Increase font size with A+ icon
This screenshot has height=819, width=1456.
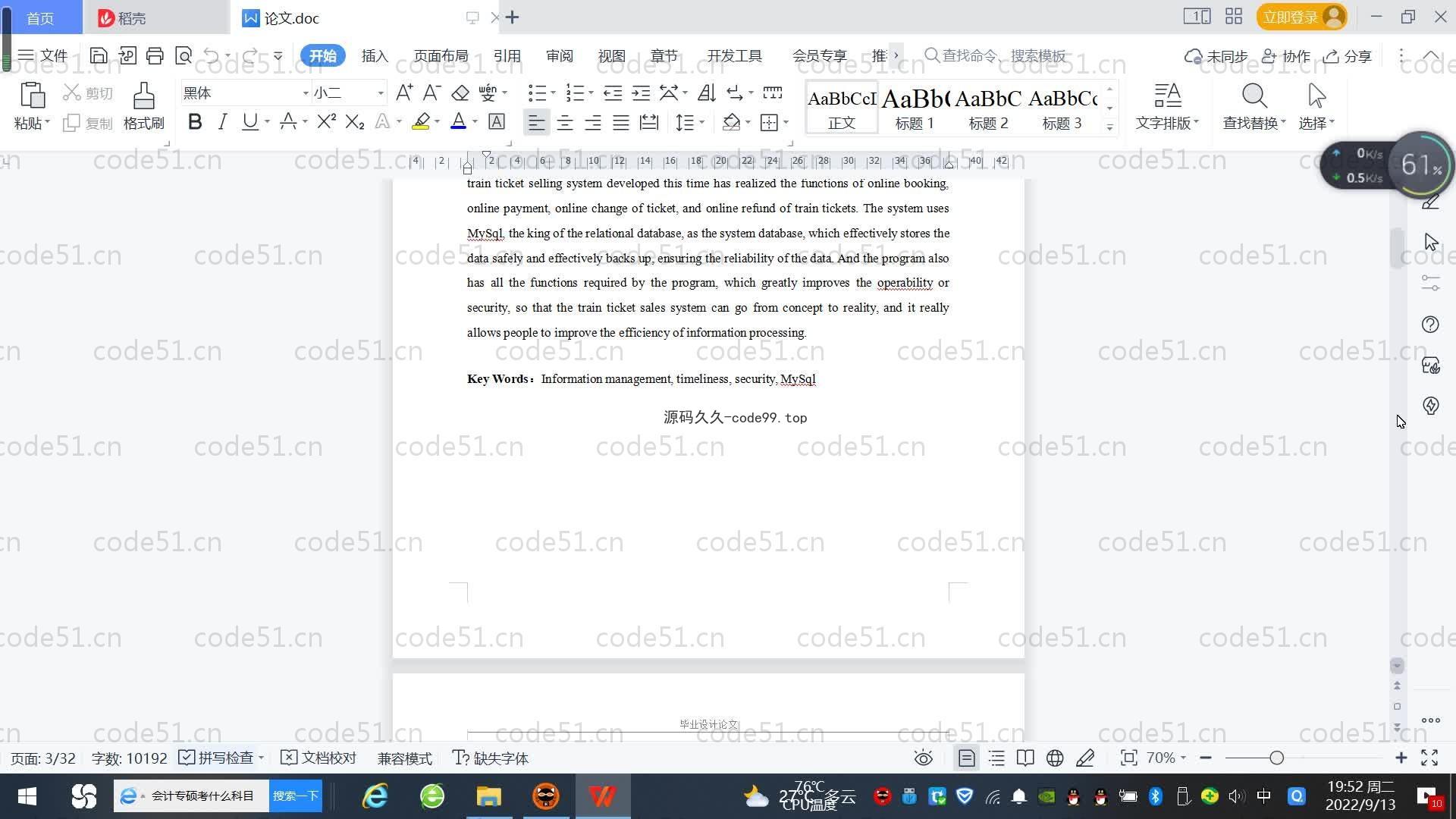click(404, 93)
